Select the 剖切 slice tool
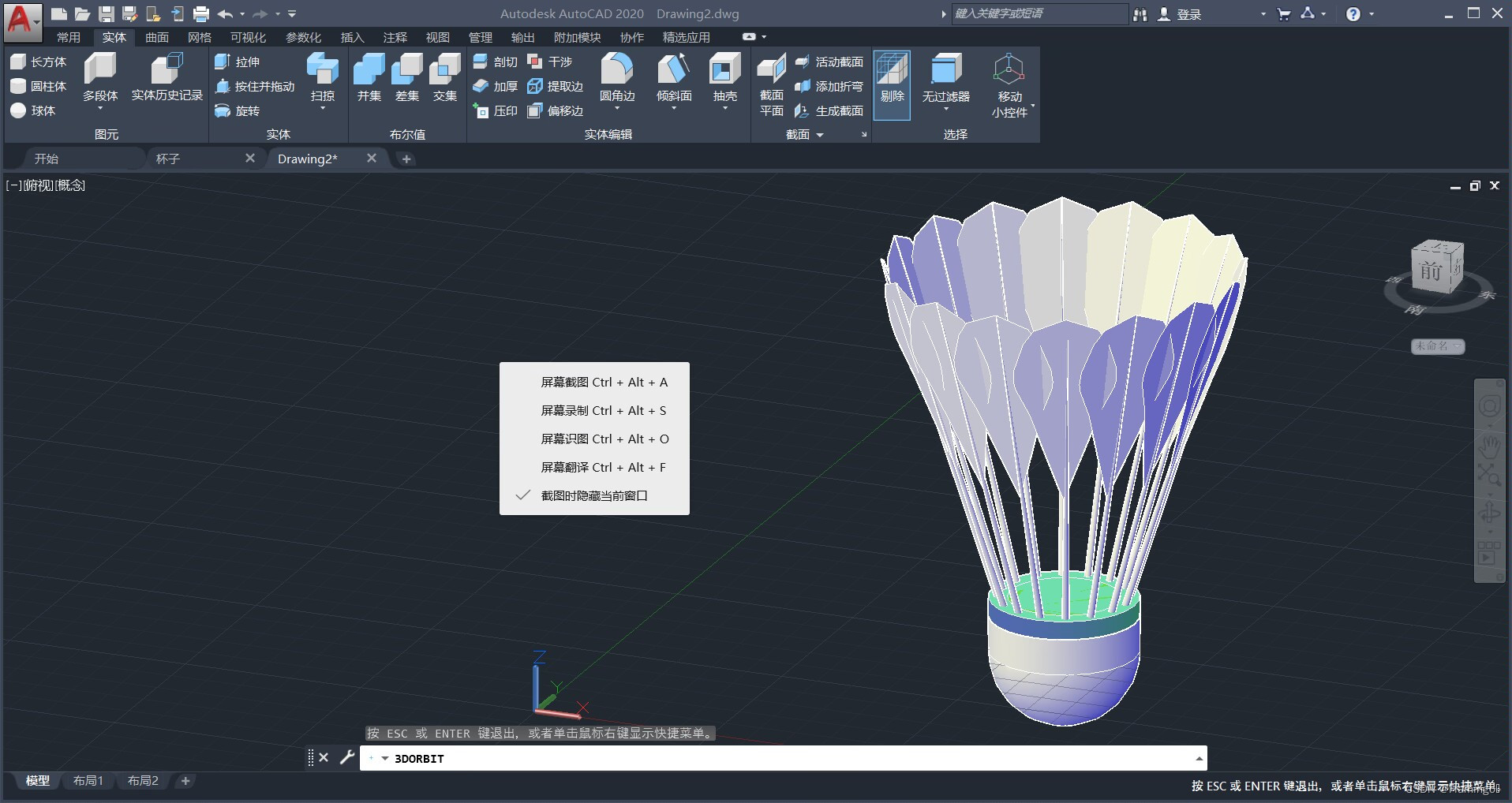This screenshot has width=1512, height=803. [x=496, y=62]
